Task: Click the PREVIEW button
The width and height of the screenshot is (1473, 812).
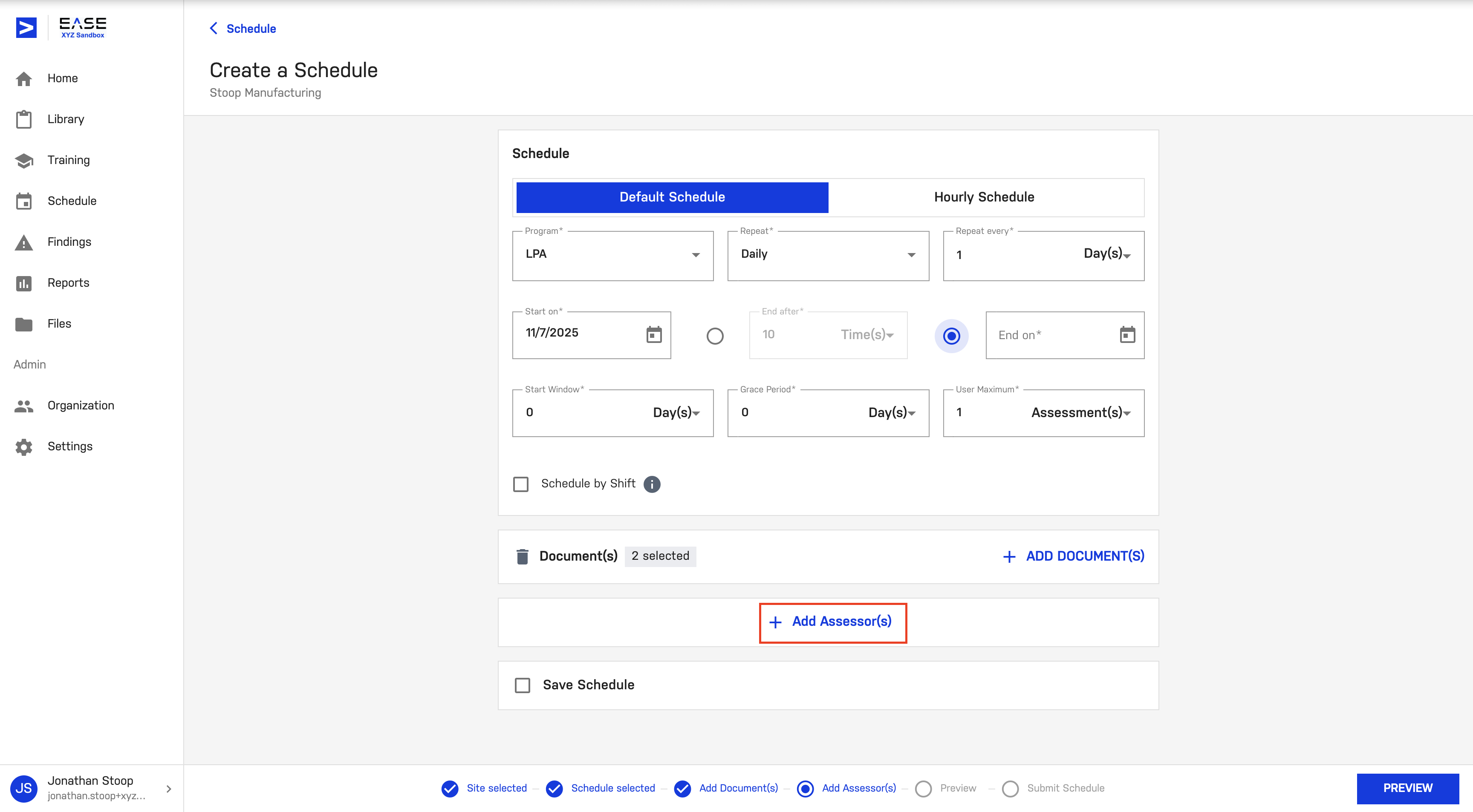Action: pyautogui.click(x=1408, y=788)
